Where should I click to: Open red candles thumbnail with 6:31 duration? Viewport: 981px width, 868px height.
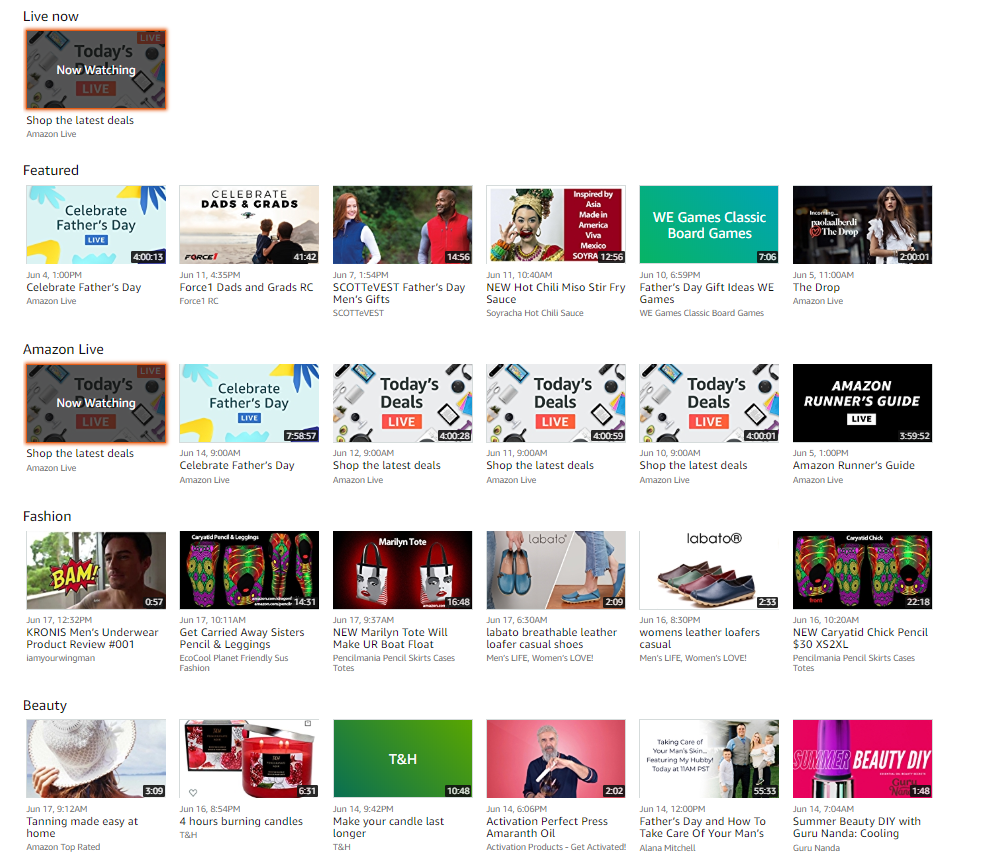(x=249, y=758)
